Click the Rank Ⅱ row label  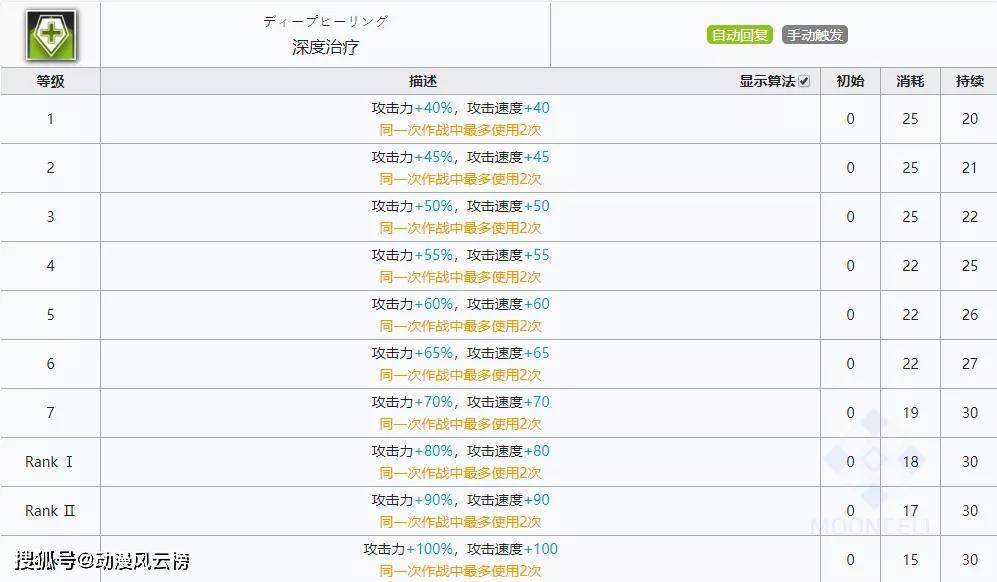(50, 511)
